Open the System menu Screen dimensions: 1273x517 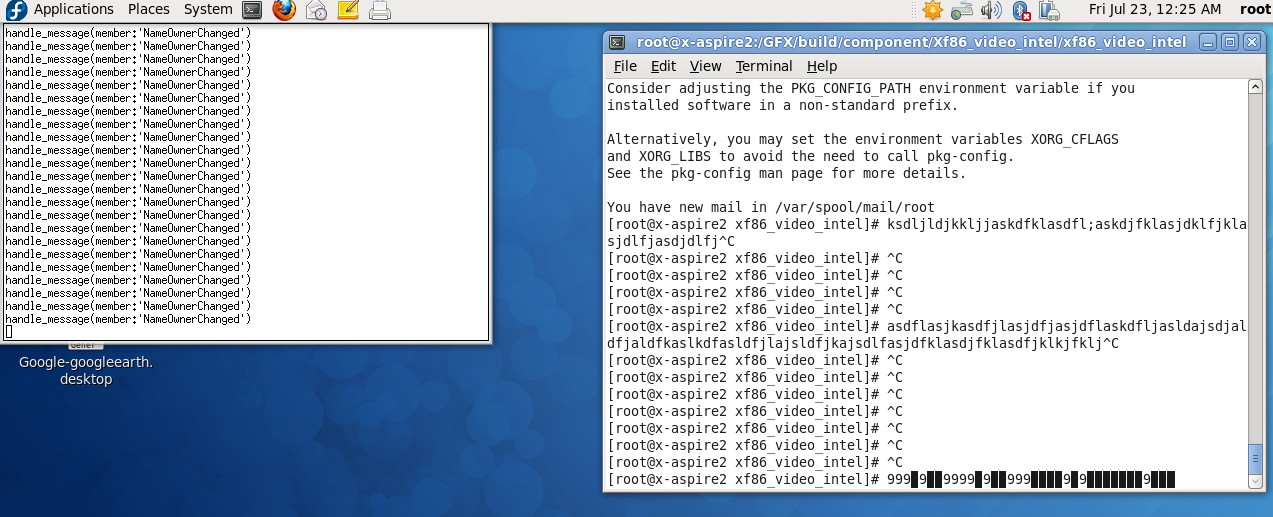208,9
